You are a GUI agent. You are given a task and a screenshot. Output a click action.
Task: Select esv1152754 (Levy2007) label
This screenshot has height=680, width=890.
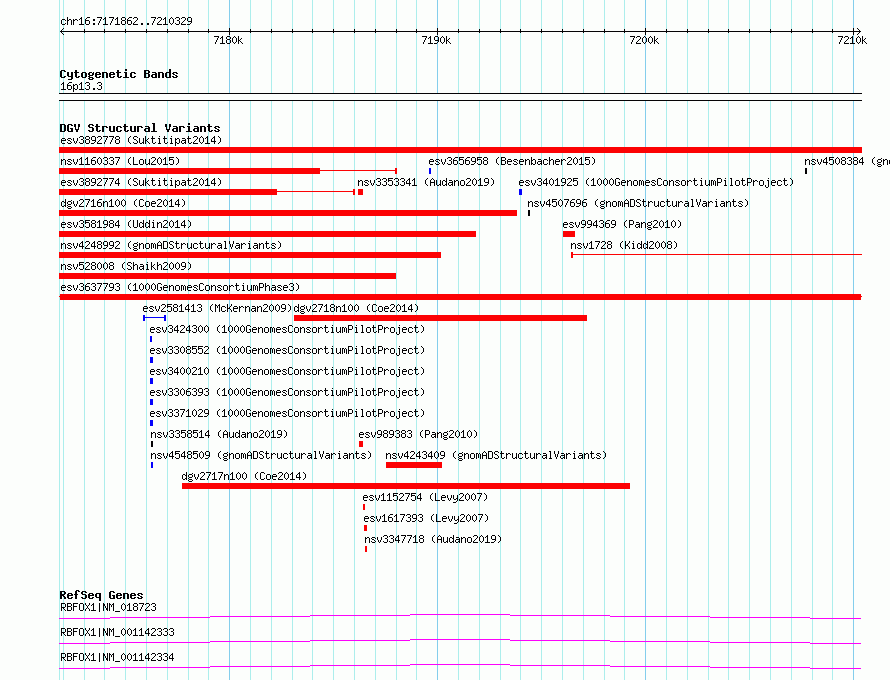click(425, 497)
